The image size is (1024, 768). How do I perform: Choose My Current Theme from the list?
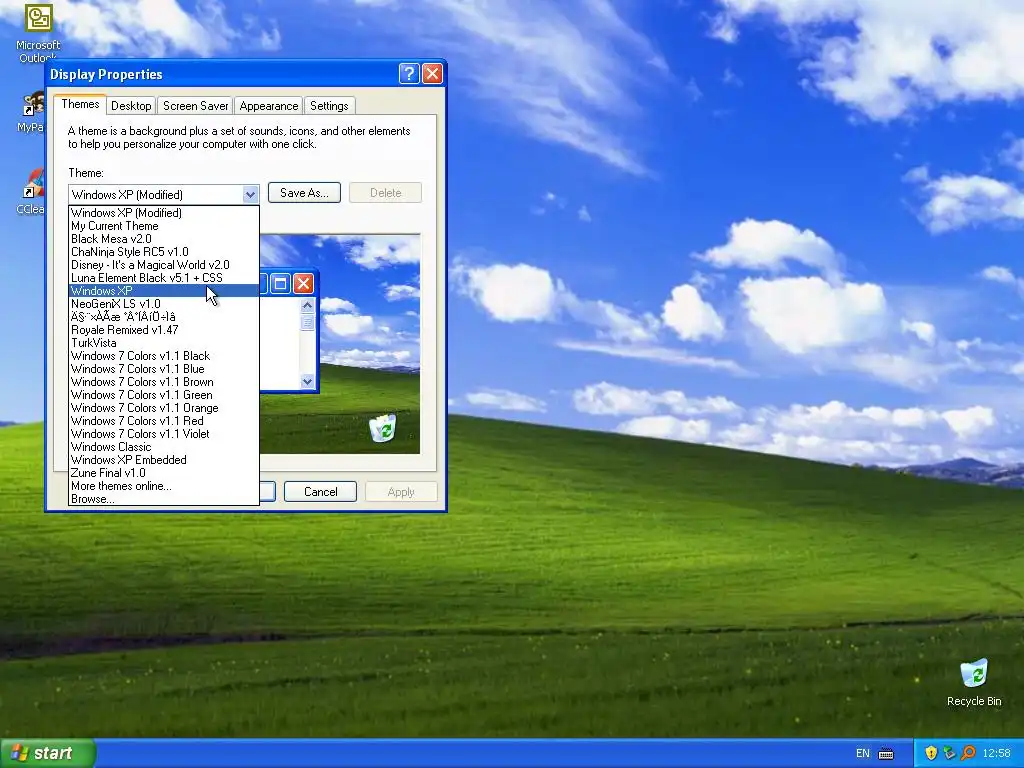click(x=163, y=226)
